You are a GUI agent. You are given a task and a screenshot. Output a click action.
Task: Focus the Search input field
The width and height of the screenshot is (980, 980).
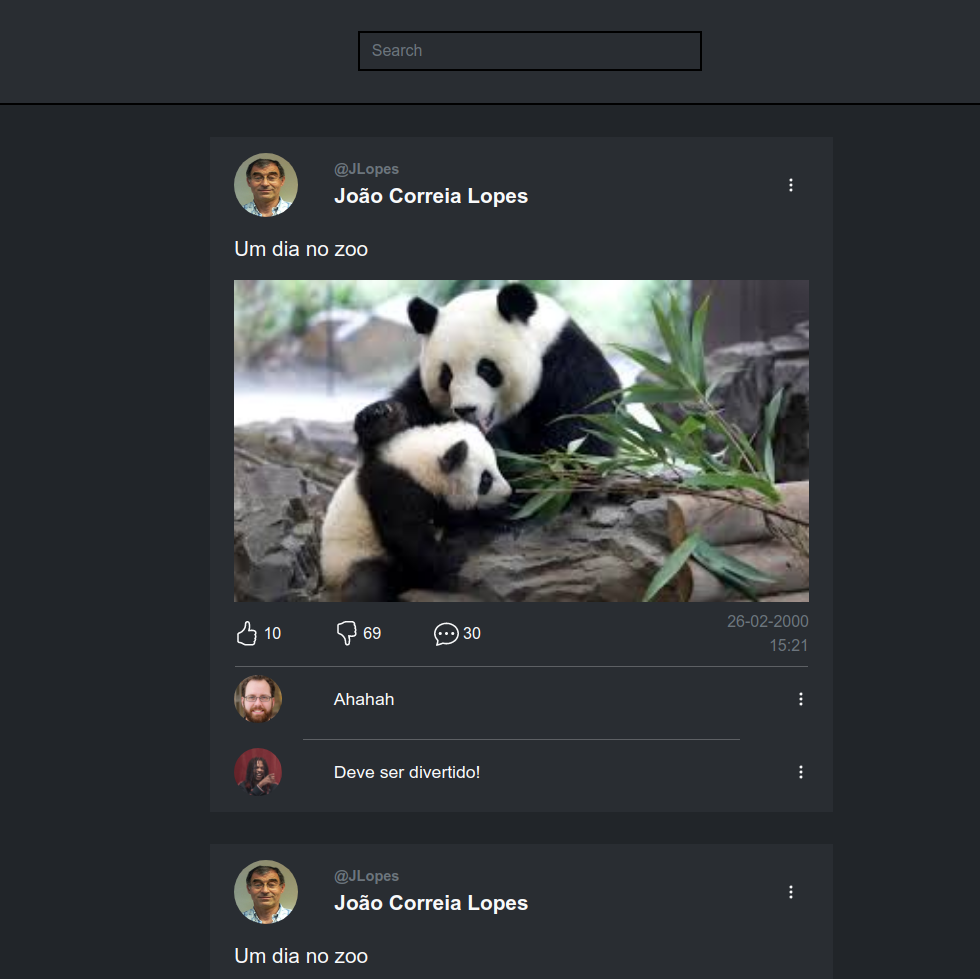pyautogui.click(x=530, y=51)
